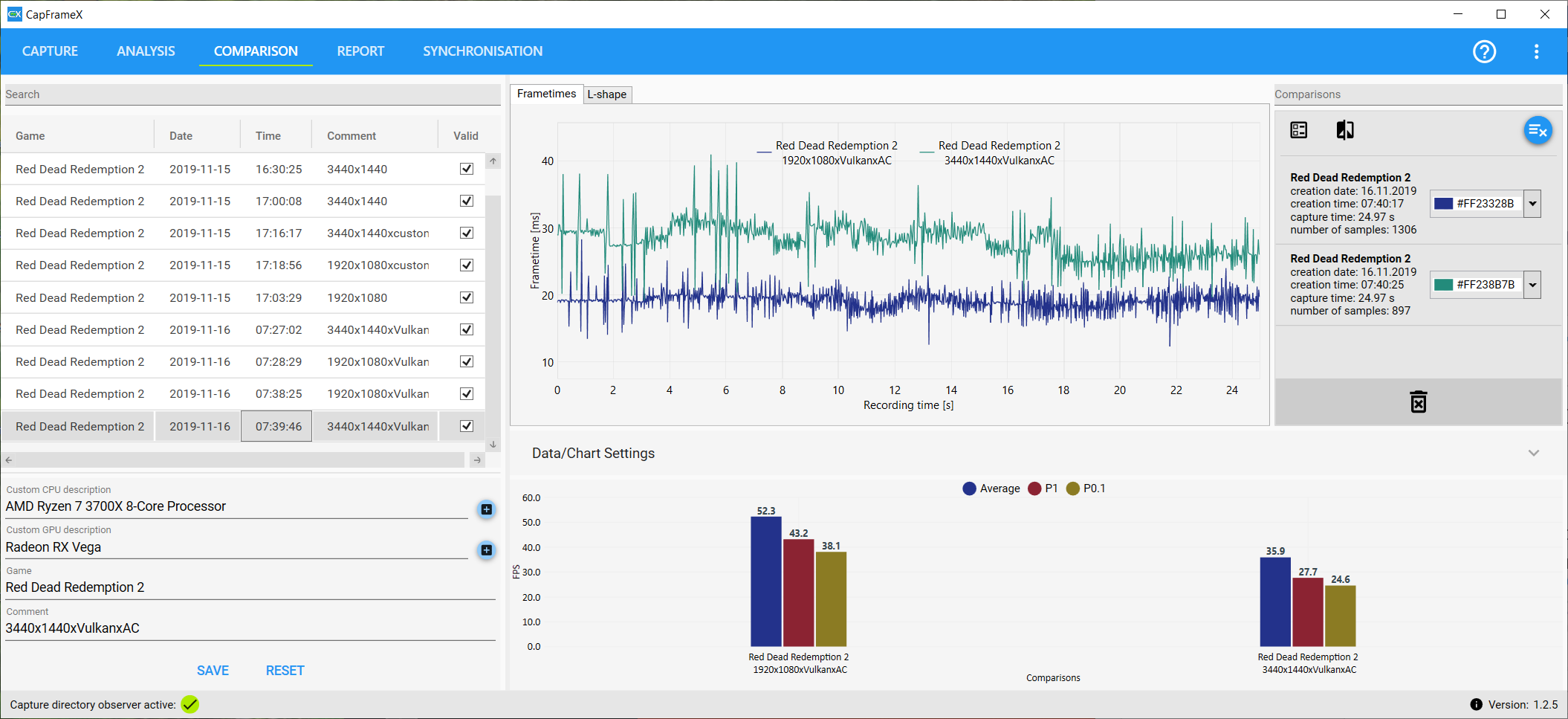Click the version info icon
This screenshot has height=719, width=1568.
[1476, 704]
